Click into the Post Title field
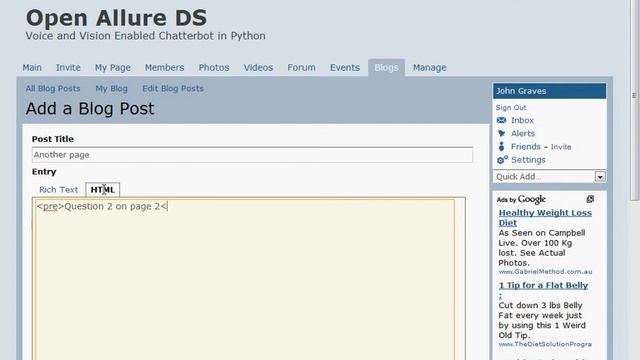This screenshot has height=360, width=640. click(x=252, y=155)
